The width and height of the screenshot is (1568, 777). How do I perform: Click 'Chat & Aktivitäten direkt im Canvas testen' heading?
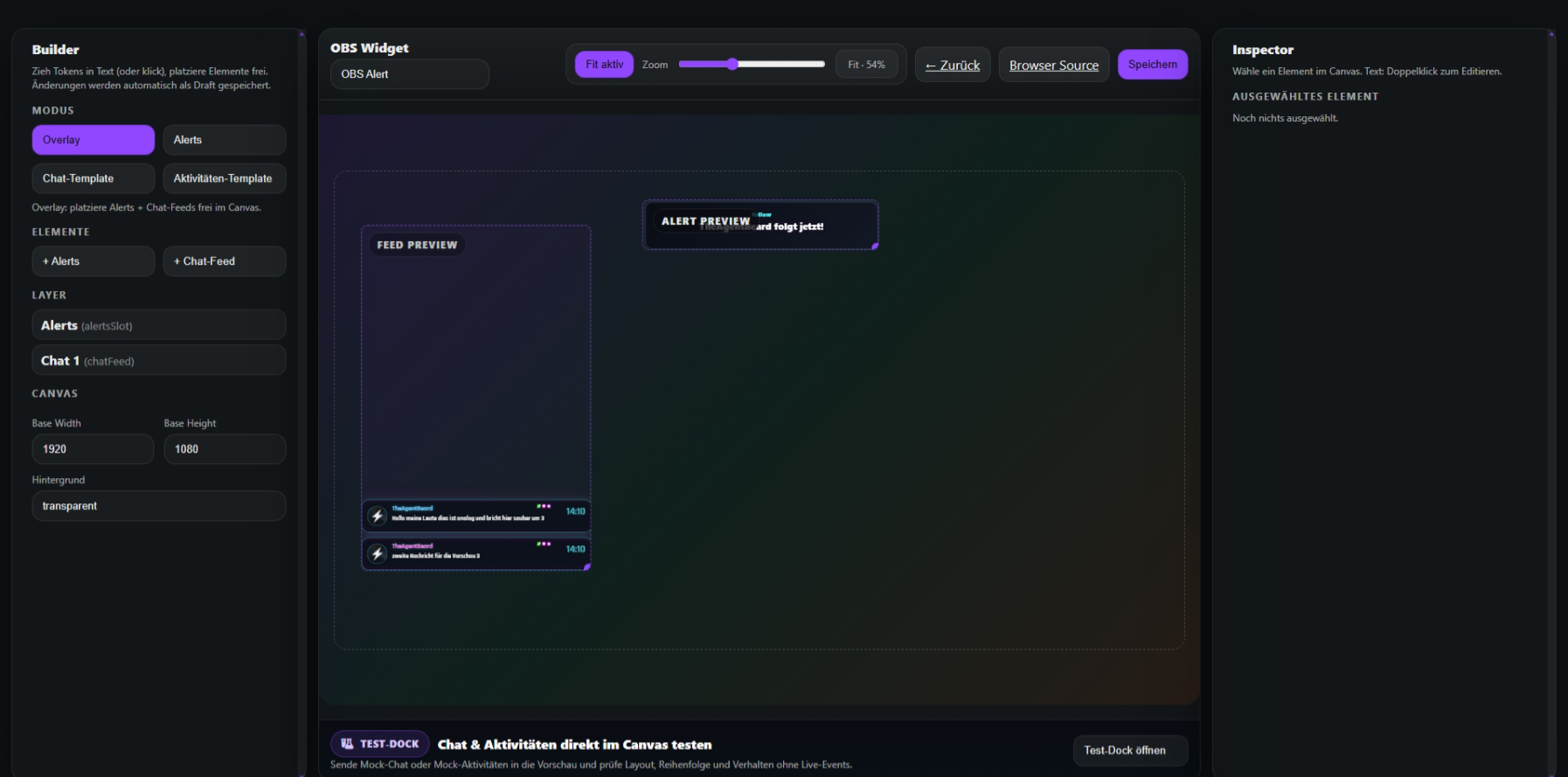tap(574, 745)
